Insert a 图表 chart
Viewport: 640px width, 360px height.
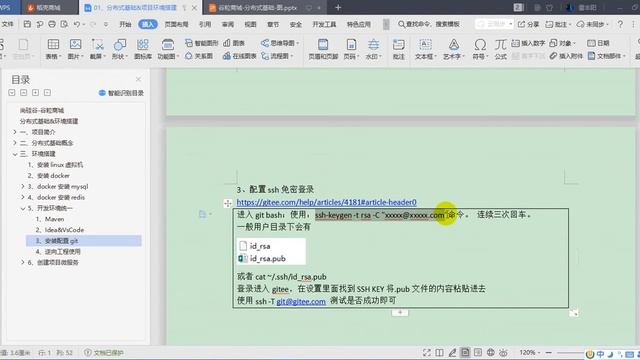tap(234, 43)
